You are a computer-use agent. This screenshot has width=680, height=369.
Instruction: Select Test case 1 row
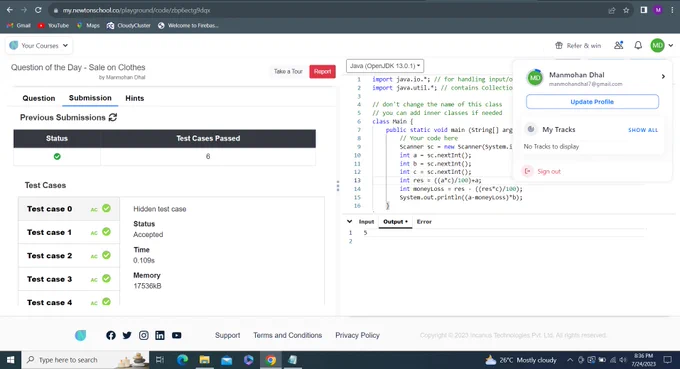(69, 232)
